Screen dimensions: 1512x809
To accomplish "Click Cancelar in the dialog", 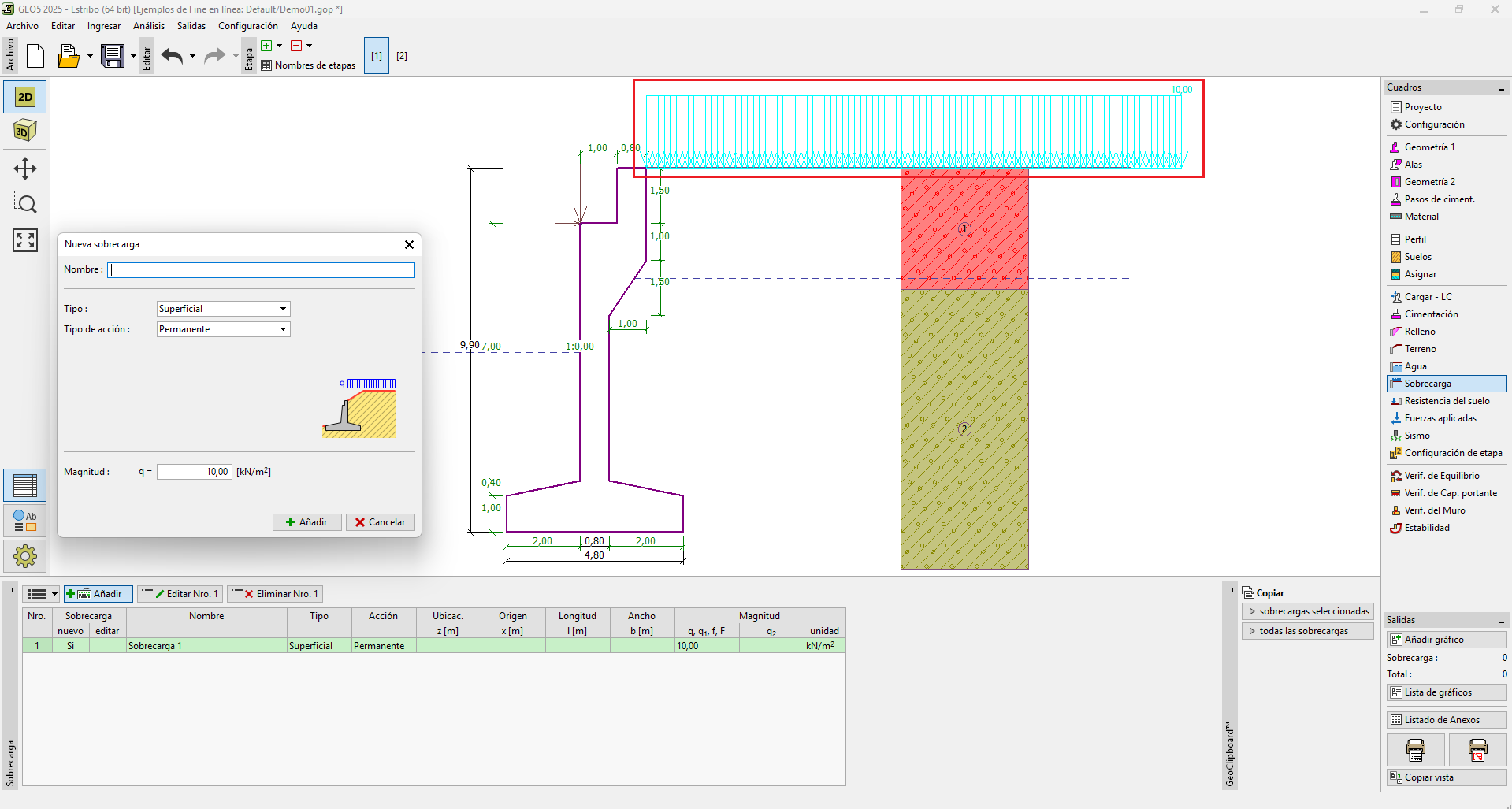I will point(380,522).
